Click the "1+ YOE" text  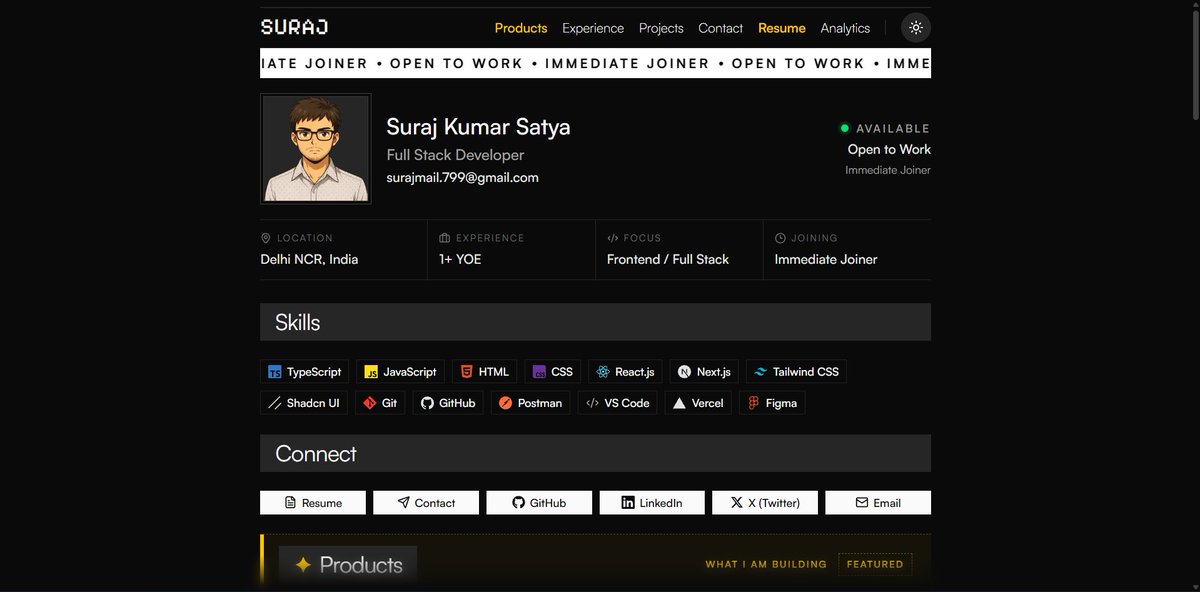tap(460, 259)
